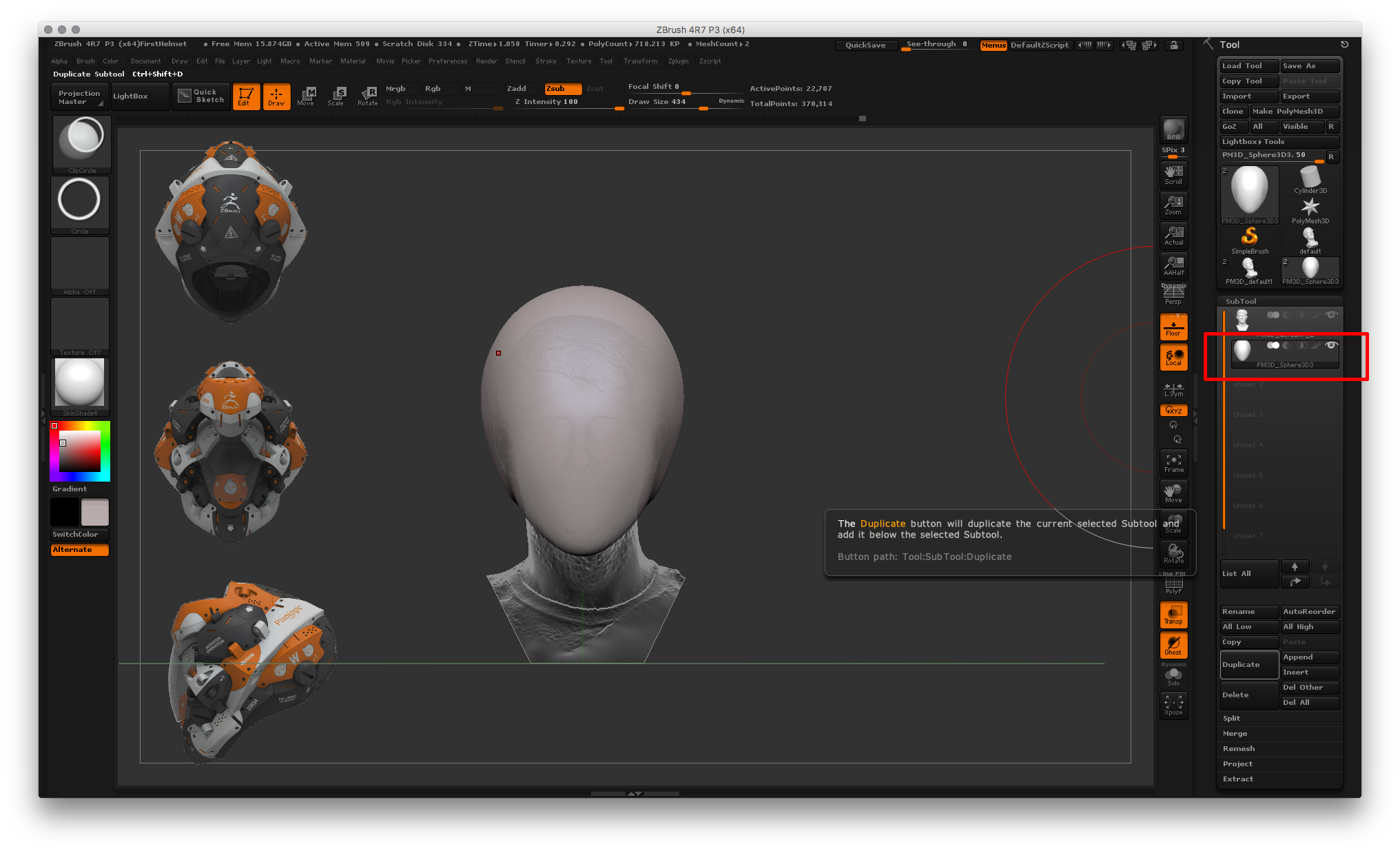
Task: Click the Duplicate subtool button
Action: coord(1249,665)
